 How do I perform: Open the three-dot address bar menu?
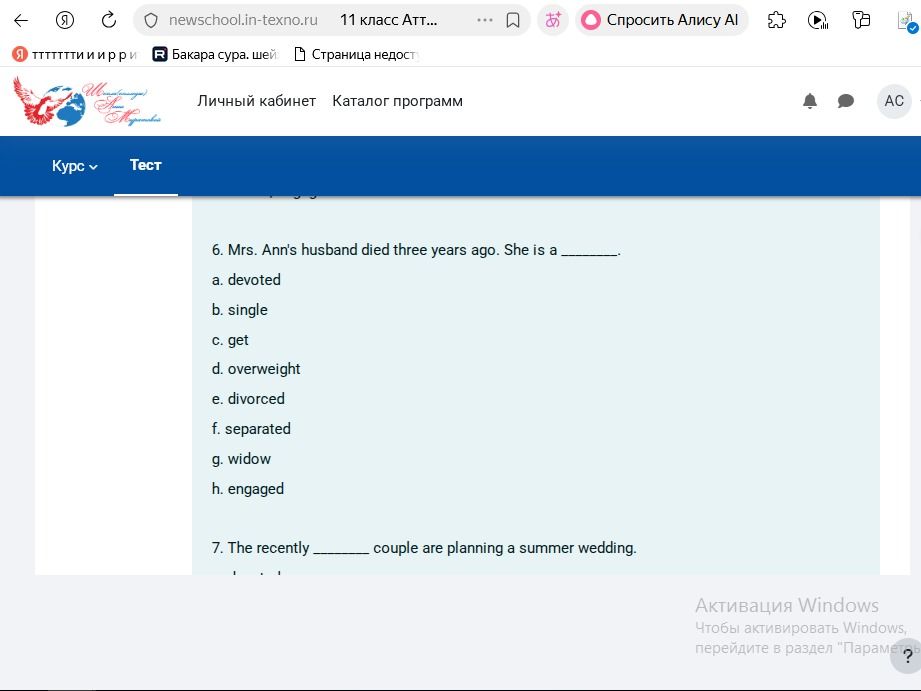[485, 20]
